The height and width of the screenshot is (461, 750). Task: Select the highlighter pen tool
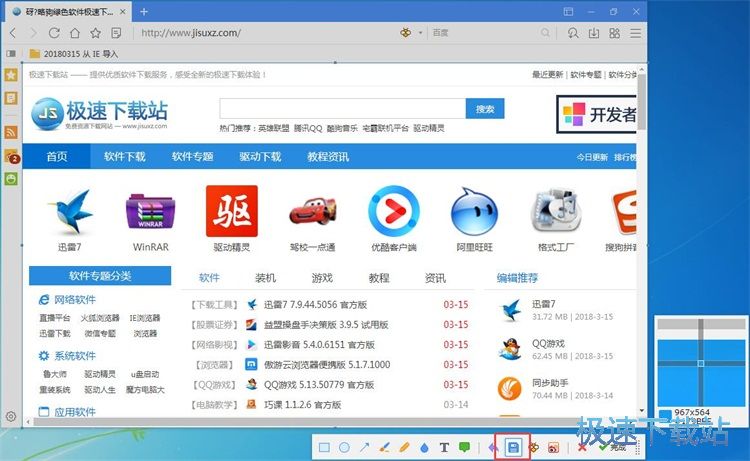click(404, 448)
